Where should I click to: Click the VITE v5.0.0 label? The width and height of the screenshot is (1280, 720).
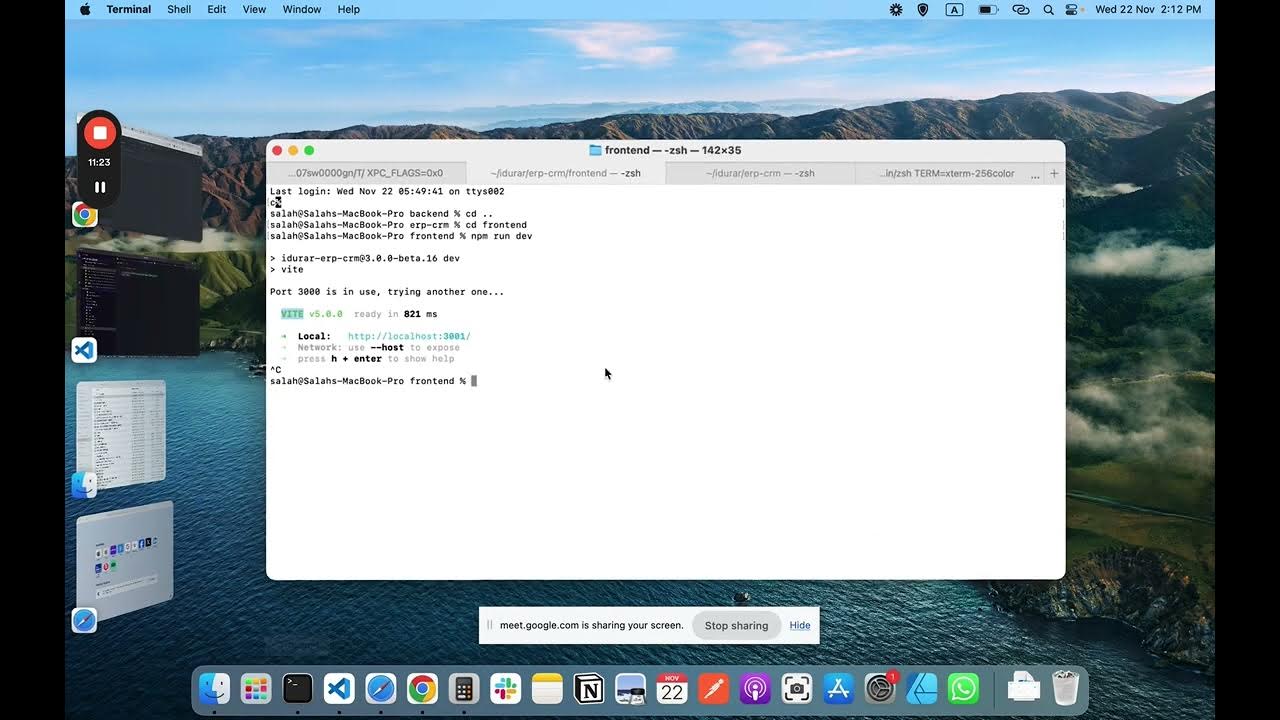point(311,314)
